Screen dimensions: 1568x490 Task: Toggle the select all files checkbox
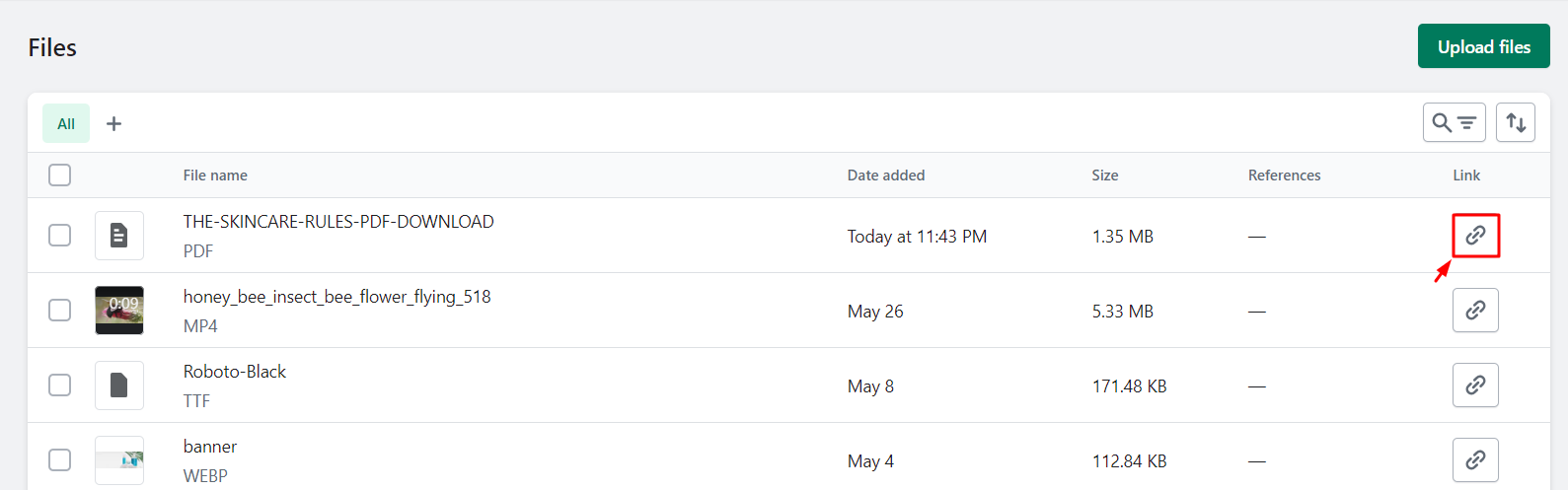pyautogui.click(x=60, y=175)
